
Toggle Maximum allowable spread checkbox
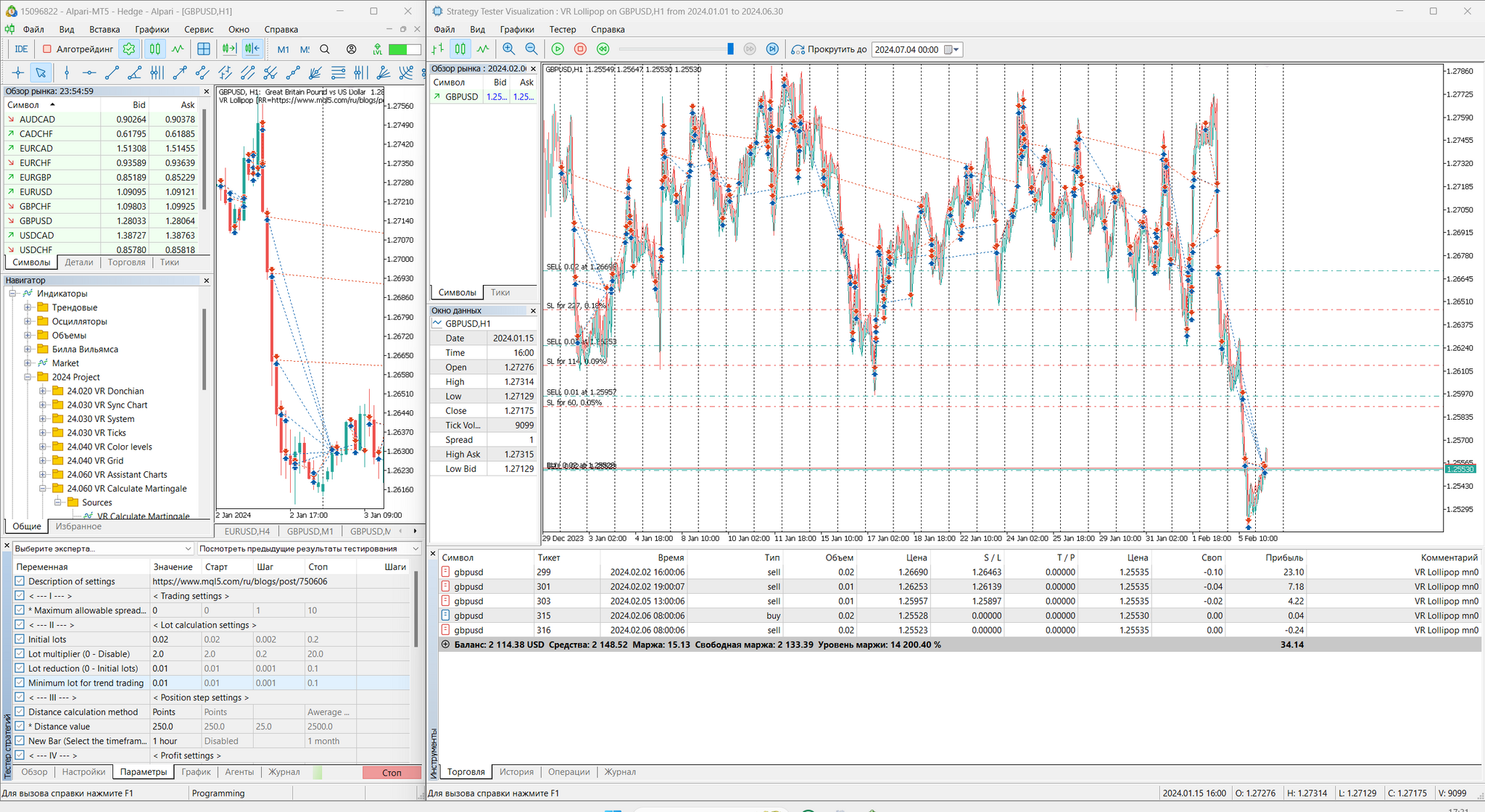[x=20, y=610]
